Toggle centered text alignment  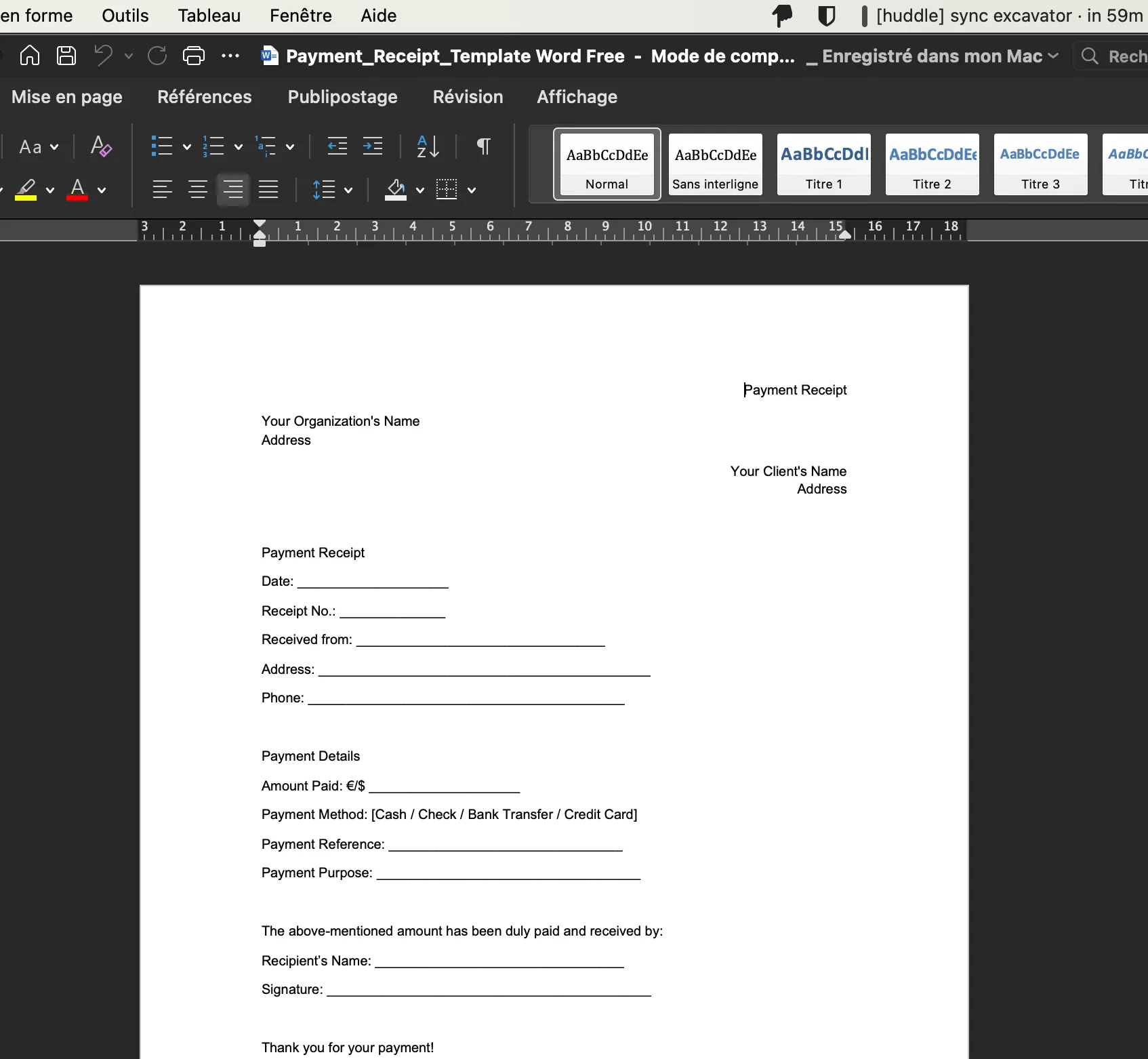(x=197, y=190)
